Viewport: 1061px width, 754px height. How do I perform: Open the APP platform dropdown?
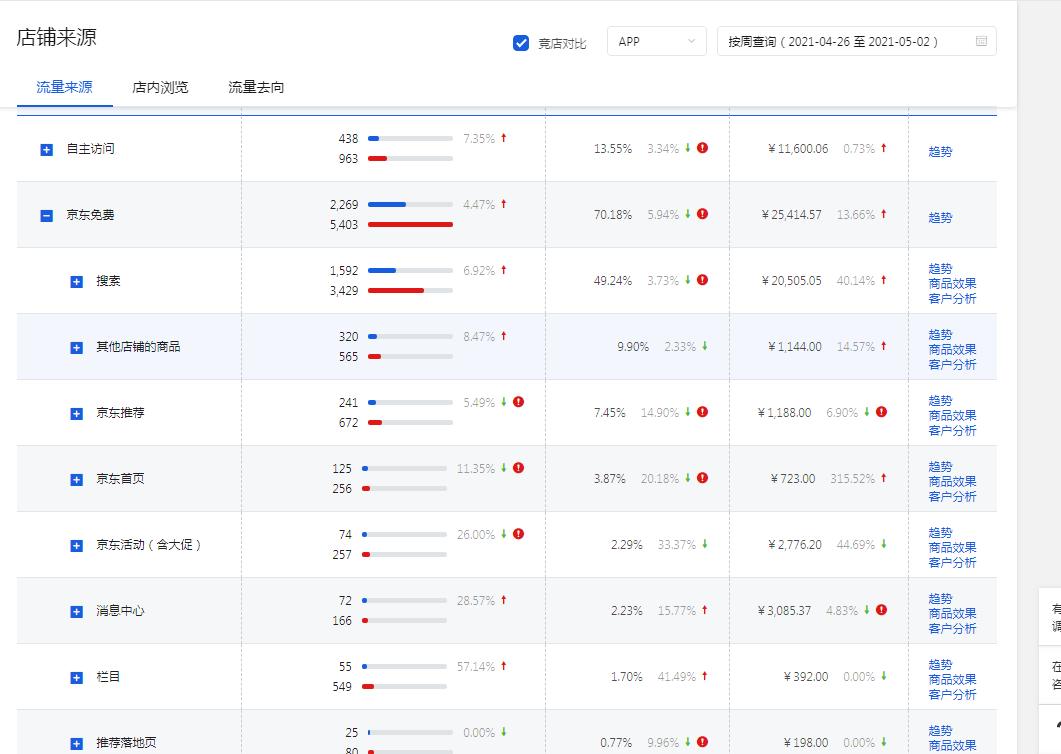[656, 41]
